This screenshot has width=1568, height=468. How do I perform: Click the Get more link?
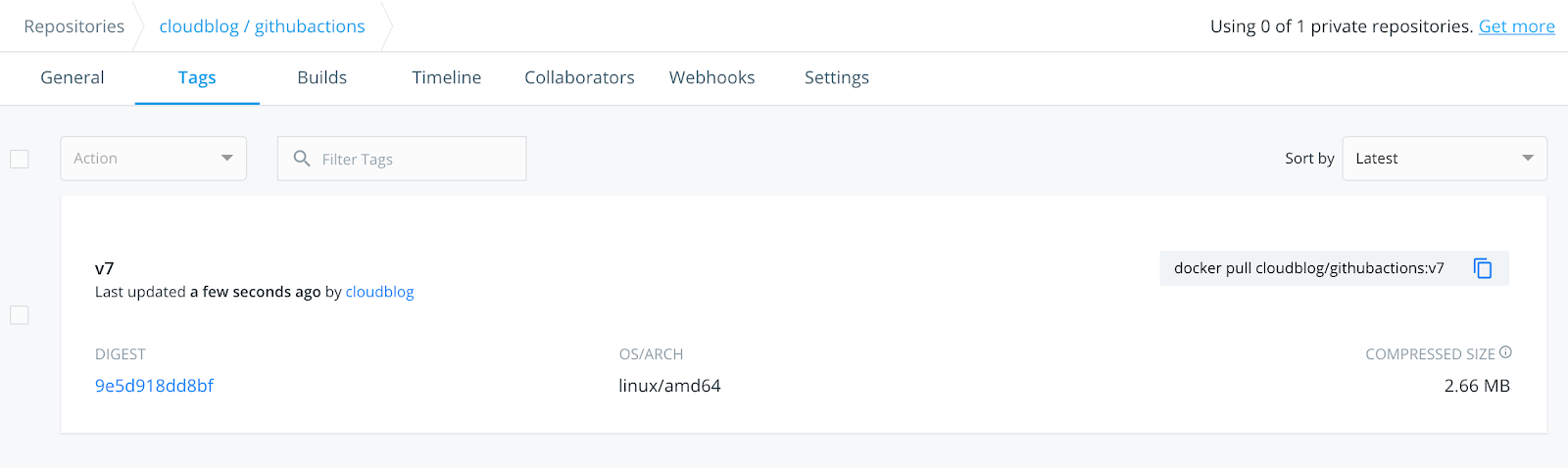[1516, 26]
